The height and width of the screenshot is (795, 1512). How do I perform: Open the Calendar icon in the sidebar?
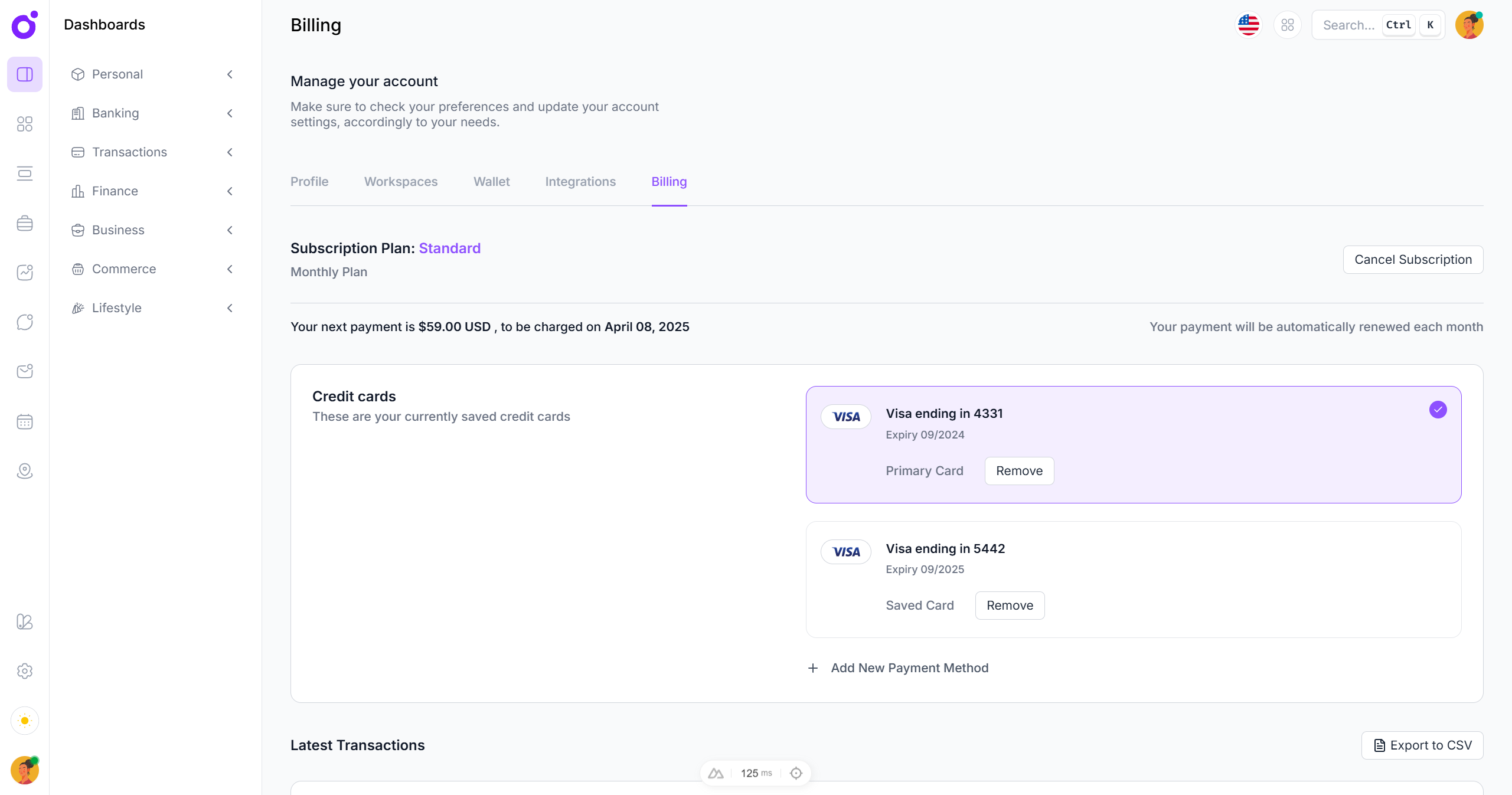25,421
